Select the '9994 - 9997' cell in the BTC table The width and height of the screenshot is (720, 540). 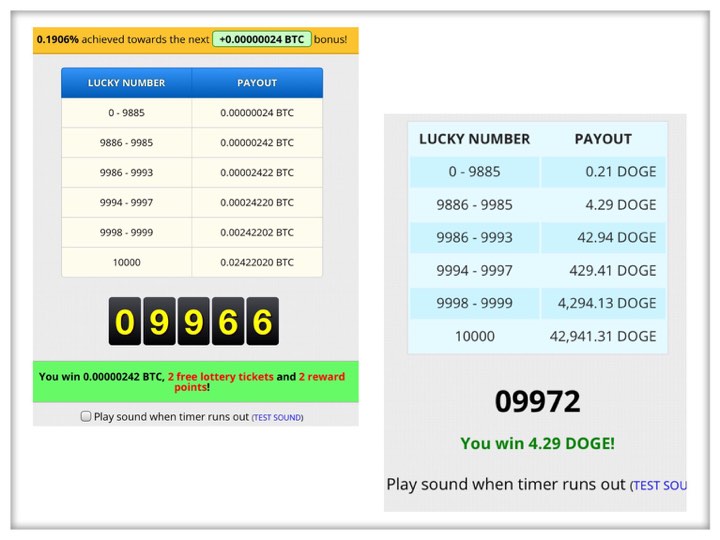[x=126, y=202]
